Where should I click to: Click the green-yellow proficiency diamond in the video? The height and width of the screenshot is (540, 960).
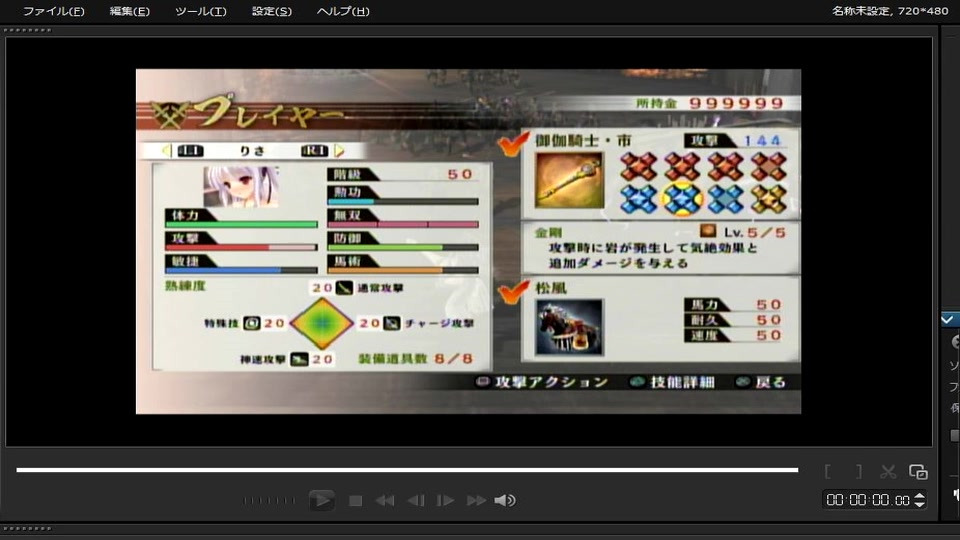(321, 323)
